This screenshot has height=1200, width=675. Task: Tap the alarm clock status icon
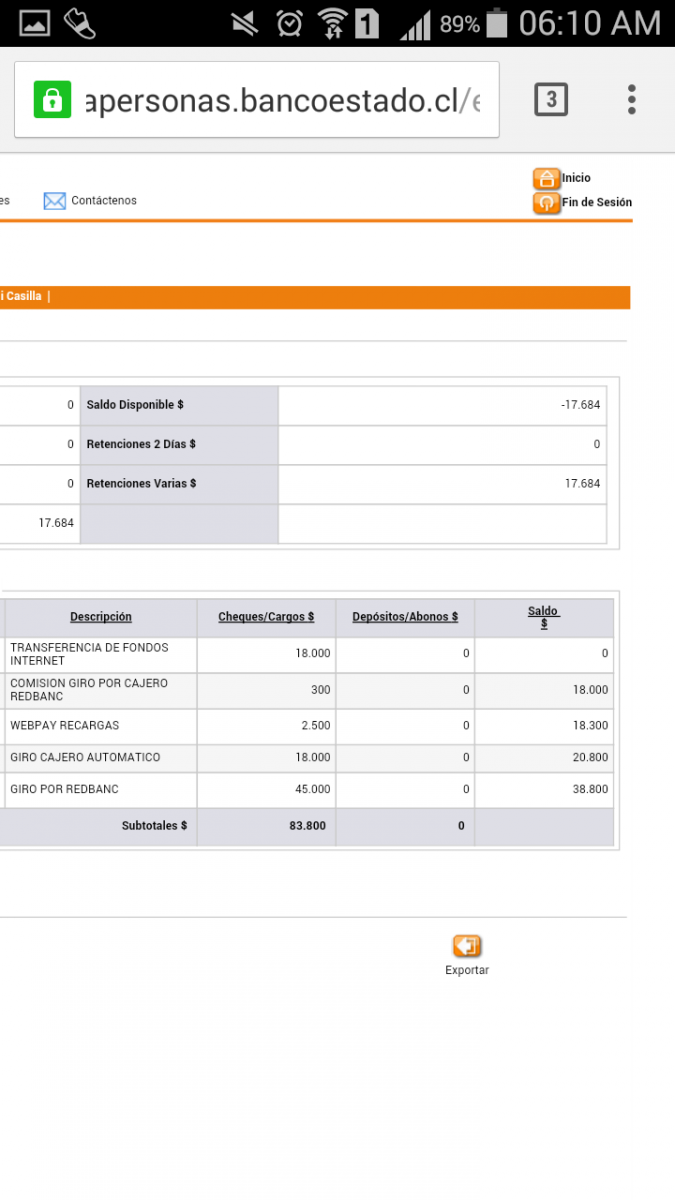point(290,23)
